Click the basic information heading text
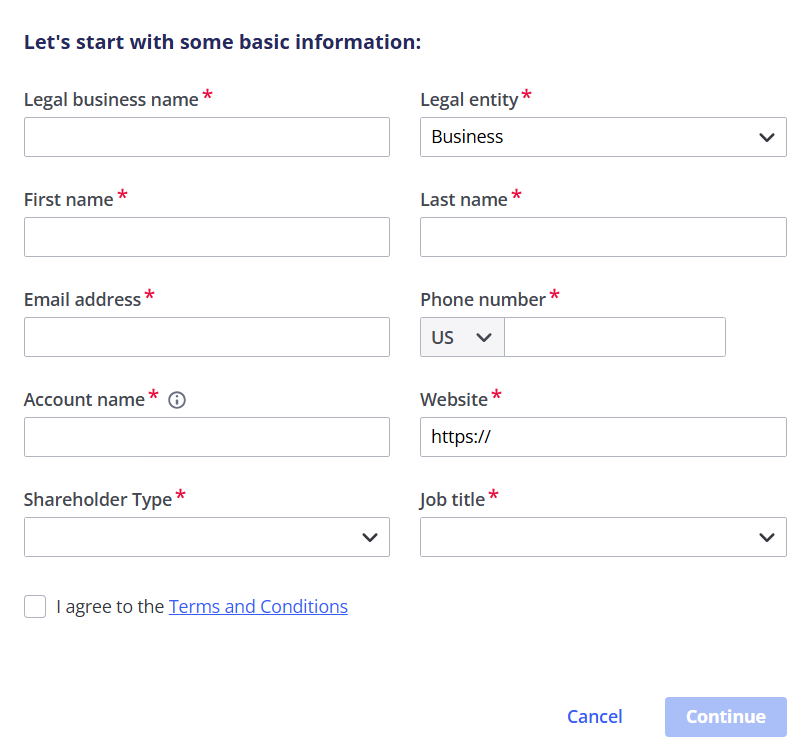The height and width of the screenshot is (750, 812). pyautogui.click(x=222, y=42)
